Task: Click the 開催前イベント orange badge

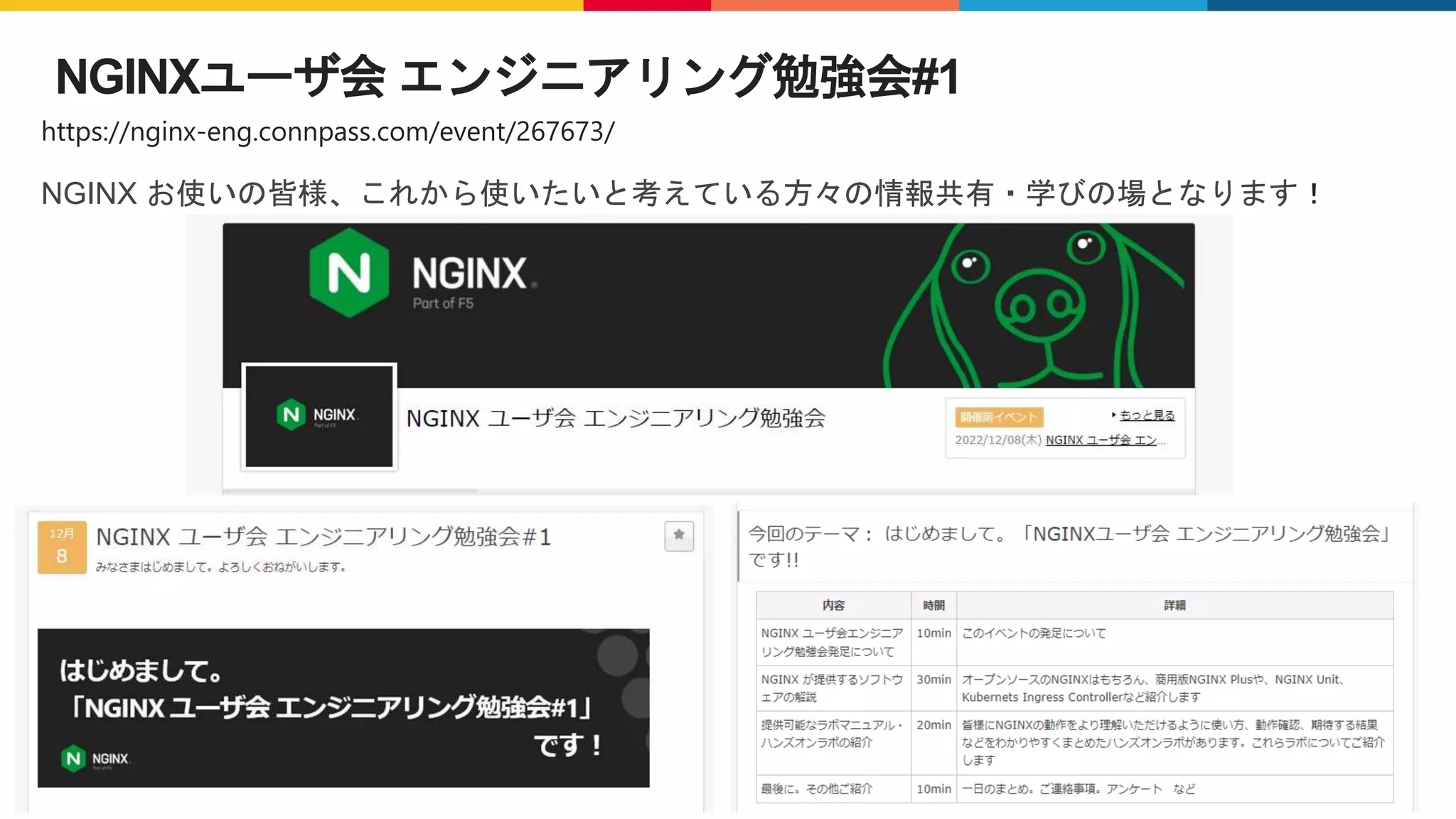Action: pyautogui.click(x=999, y=417)
